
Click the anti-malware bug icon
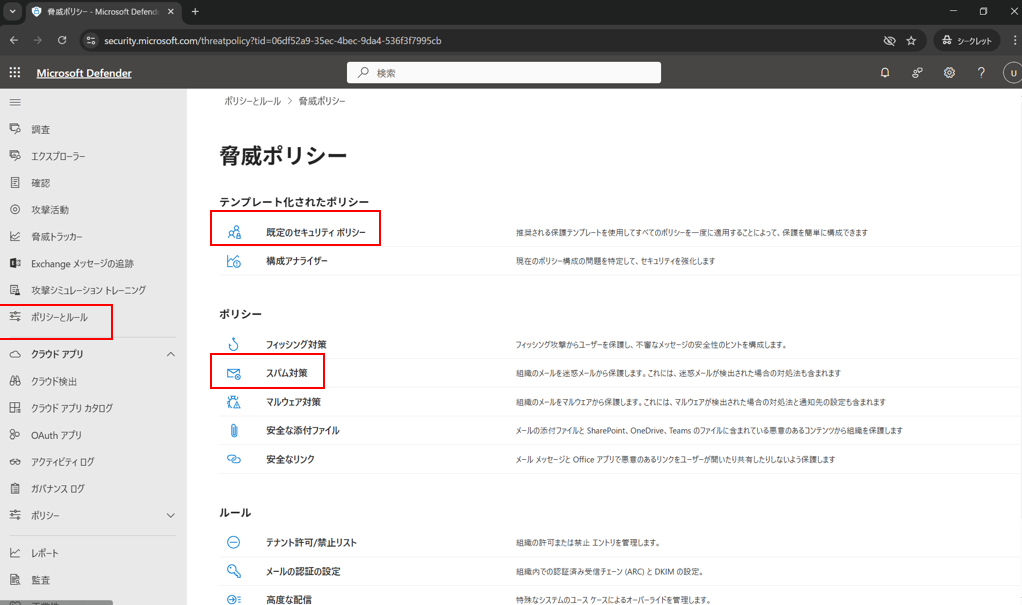click(x=234, y=402)
